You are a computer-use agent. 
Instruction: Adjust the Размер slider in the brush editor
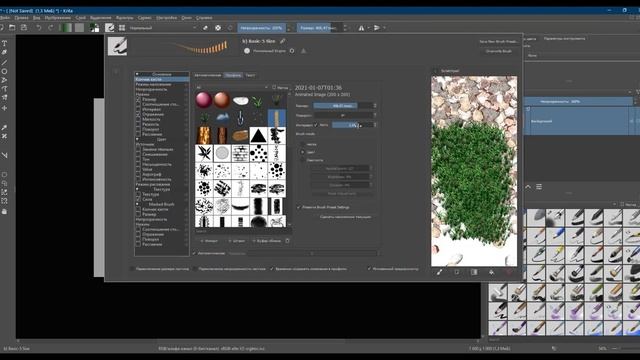(x=342, y=106)
